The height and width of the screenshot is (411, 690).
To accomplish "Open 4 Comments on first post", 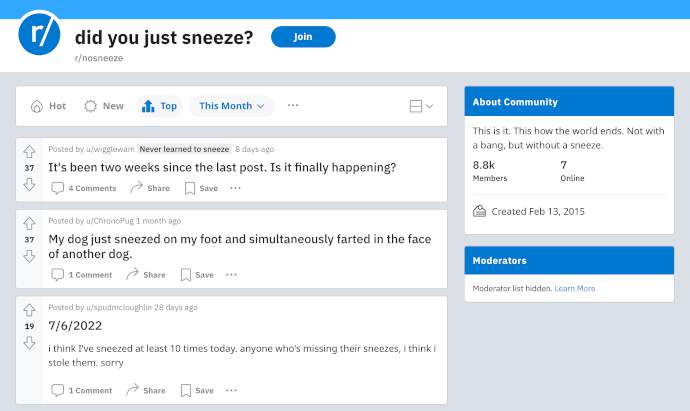I will [x=84, y=188].
